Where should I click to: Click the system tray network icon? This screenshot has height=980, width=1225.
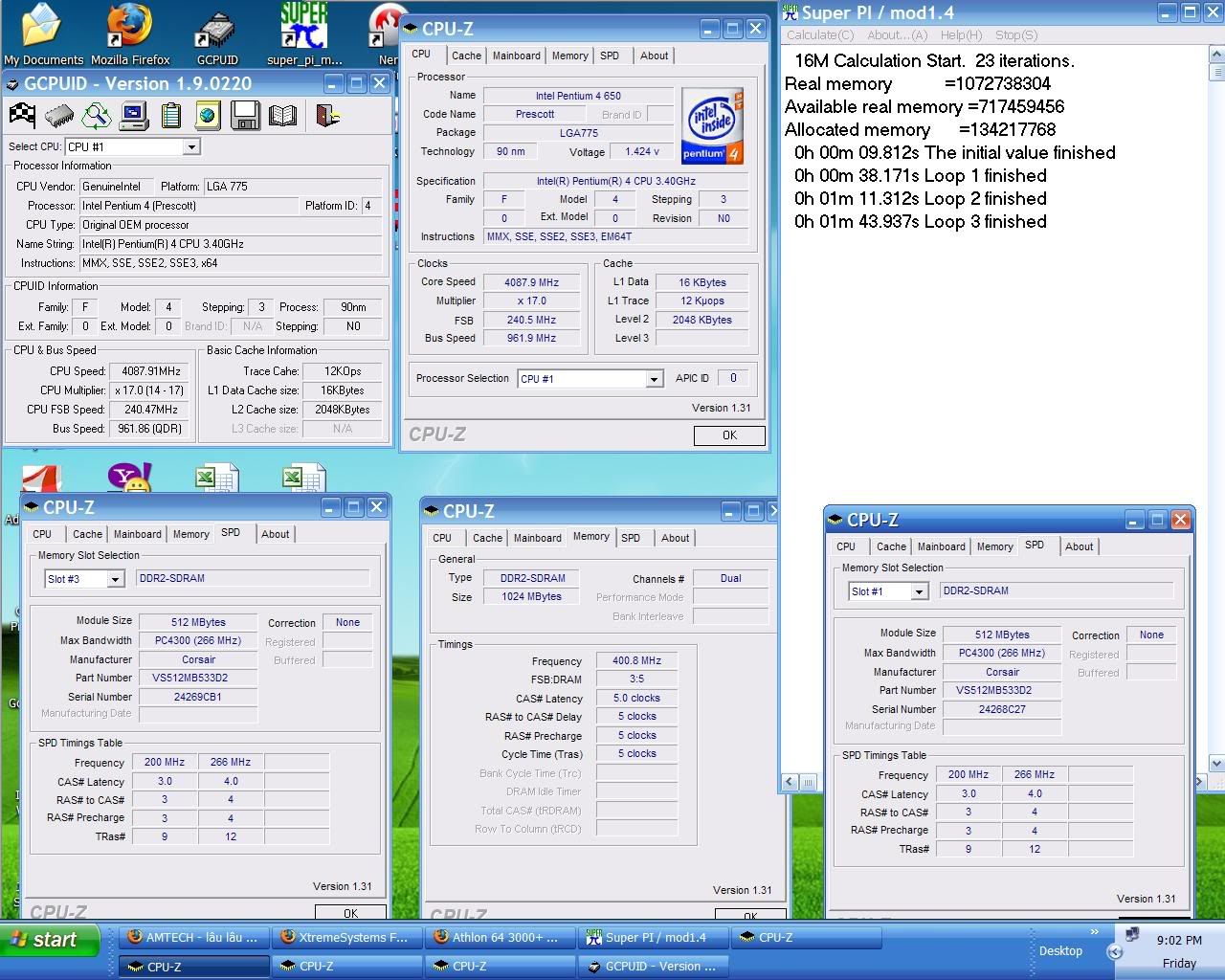pyautogui.click(x=1133, y=933)
